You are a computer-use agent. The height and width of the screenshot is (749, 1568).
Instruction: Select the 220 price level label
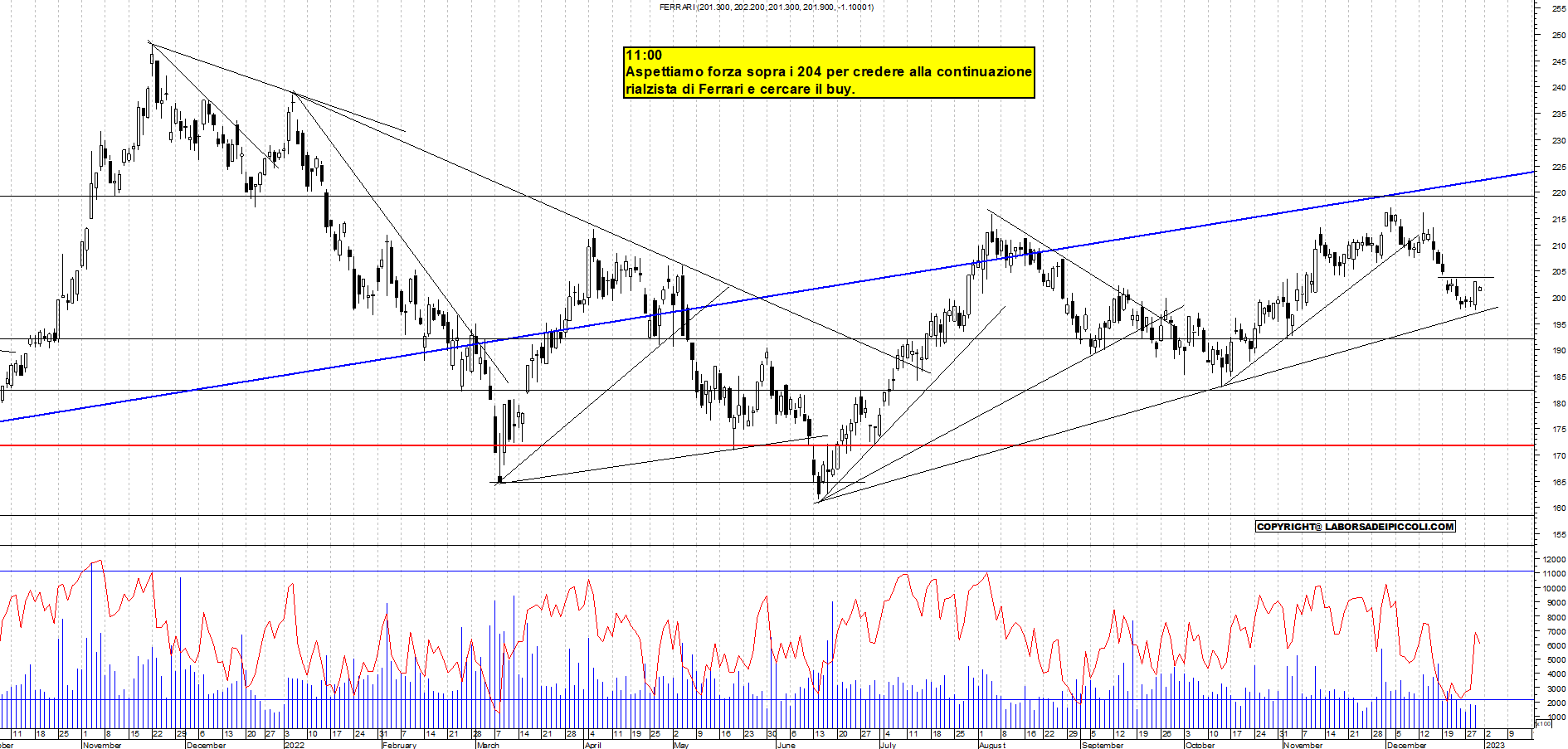point(1559,192)
